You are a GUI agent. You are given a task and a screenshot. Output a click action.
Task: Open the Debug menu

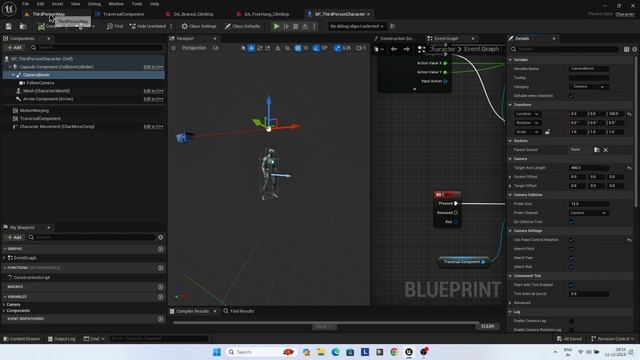coord(94,4)
